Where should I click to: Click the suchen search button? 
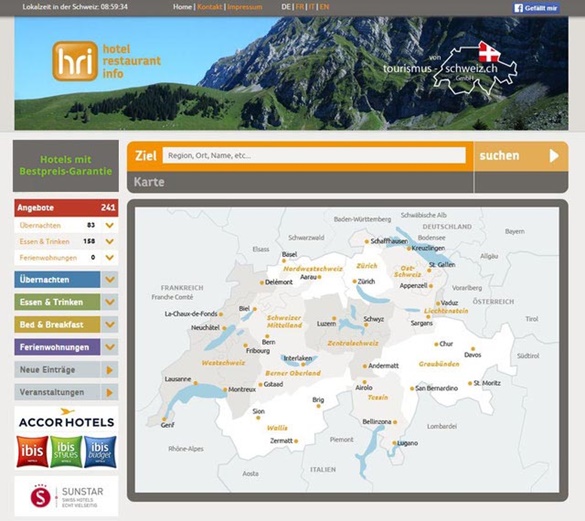point(521,156)
